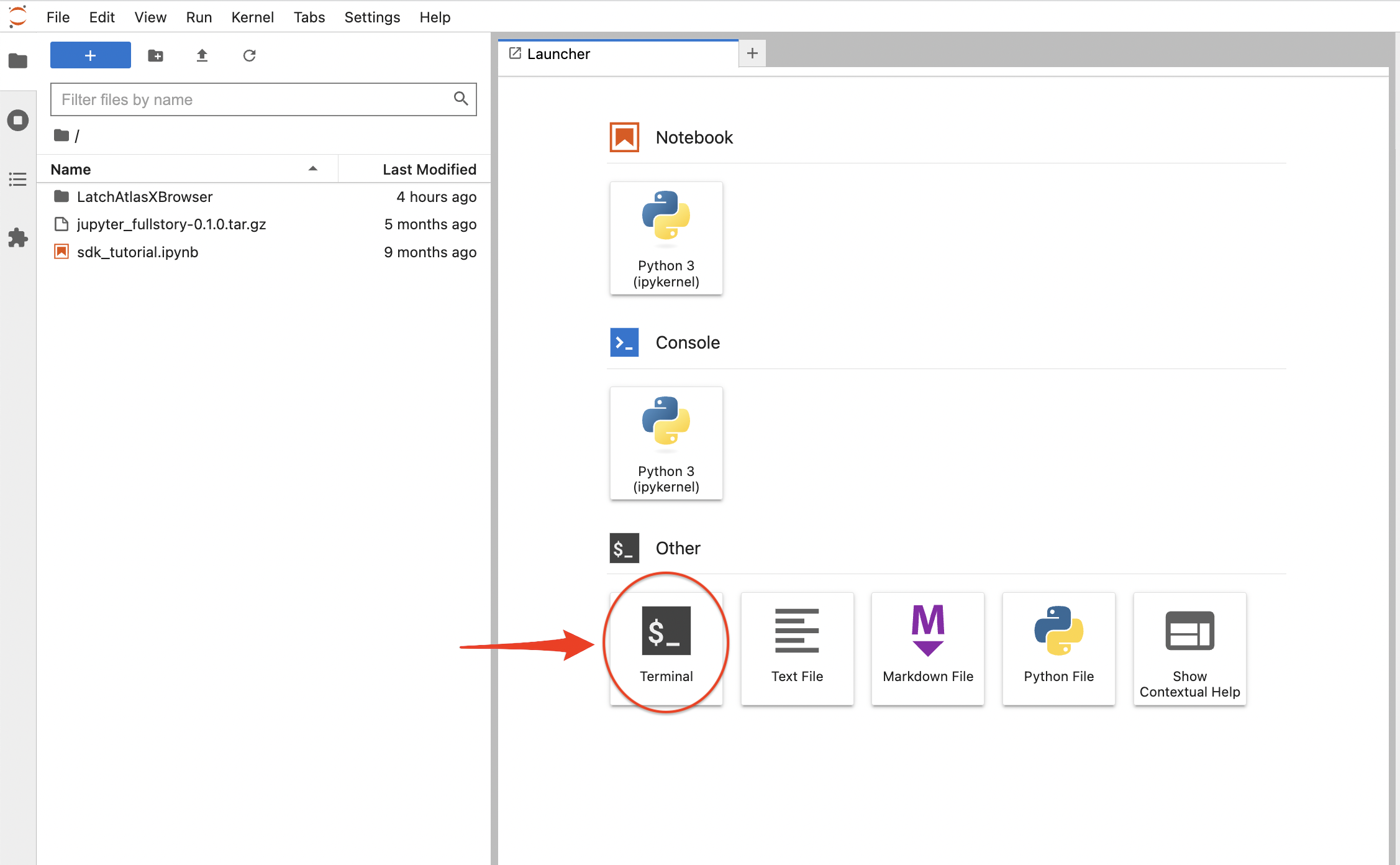Focus the Filter files by name field
The height and width of the screenshot is (865, 1400).
(263, 99)
